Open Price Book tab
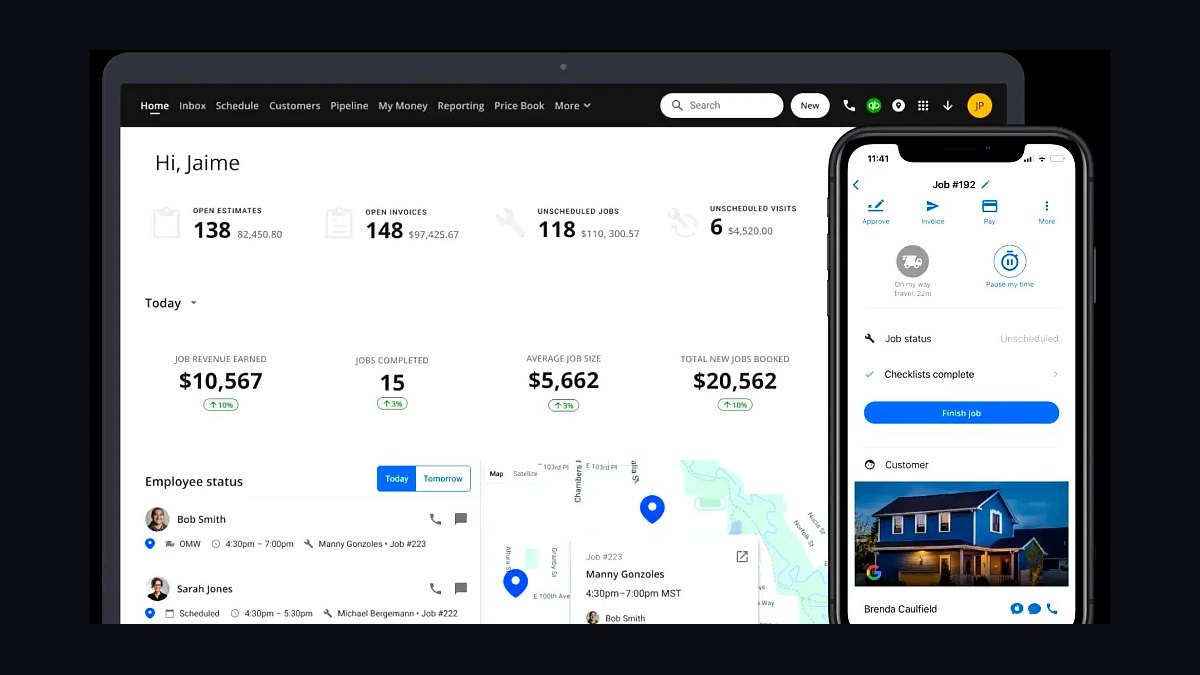Viewport: 1200px width, 675px height. pyautogui.click(x=519, y=105)
